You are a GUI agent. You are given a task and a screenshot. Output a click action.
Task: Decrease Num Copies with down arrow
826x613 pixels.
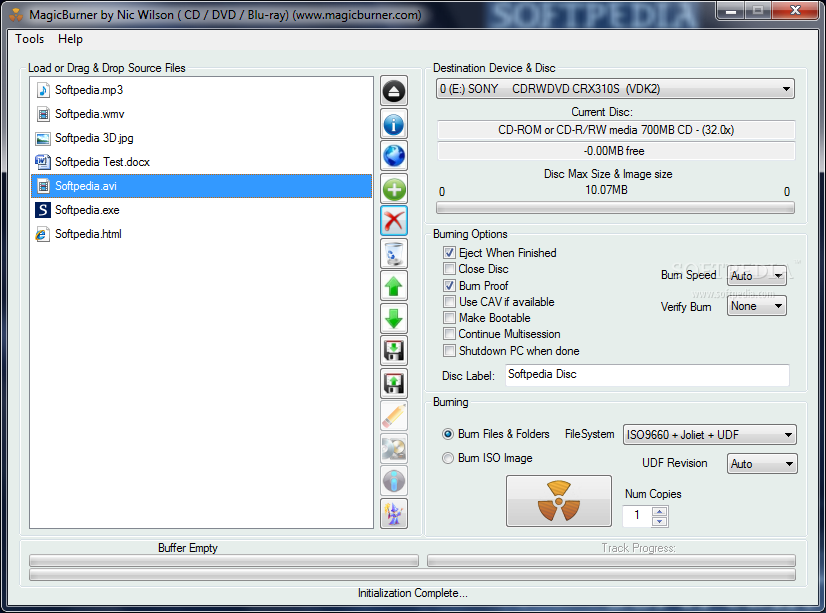pyautogui.click(x=660, y=521)
